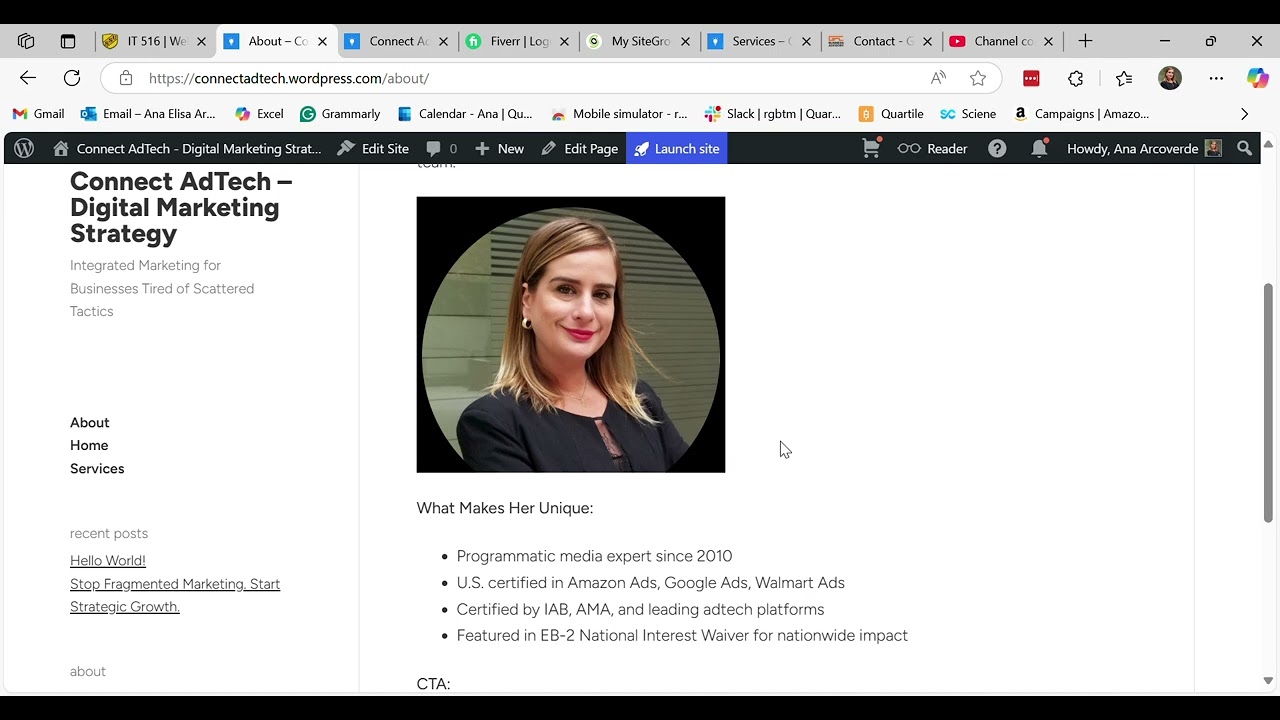Add this page to favorites star
This screenshot has height=720, width=1280.
[978, 78]
